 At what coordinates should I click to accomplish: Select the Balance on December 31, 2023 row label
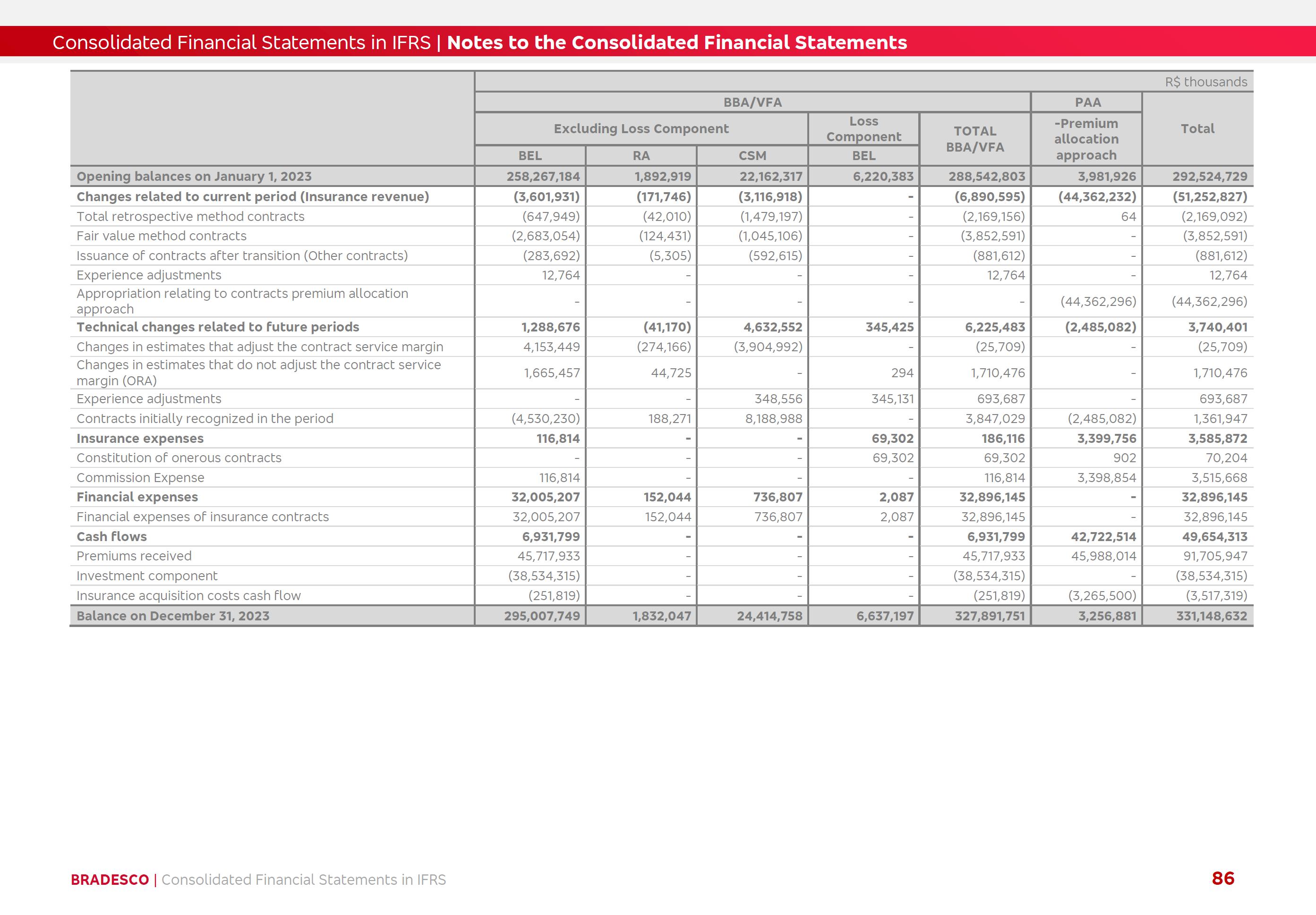[x=172, y=616]
